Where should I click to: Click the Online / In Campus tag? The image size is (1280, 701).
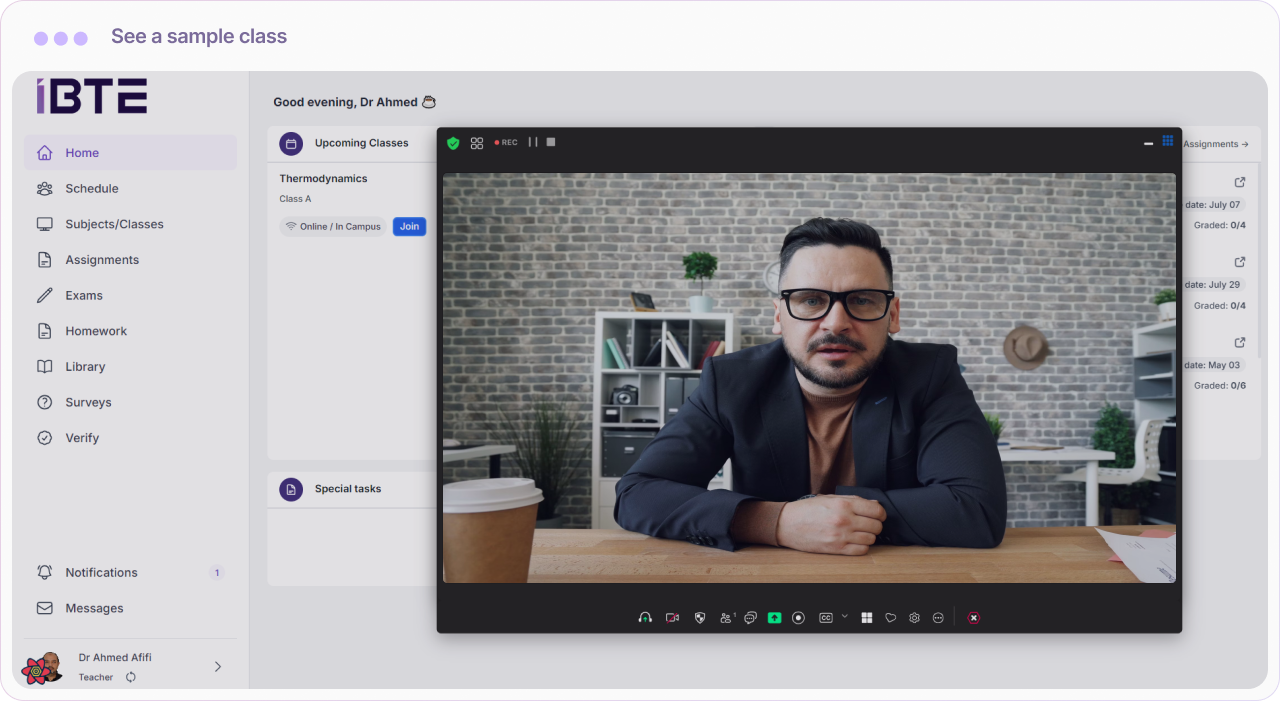pos(333,227)
